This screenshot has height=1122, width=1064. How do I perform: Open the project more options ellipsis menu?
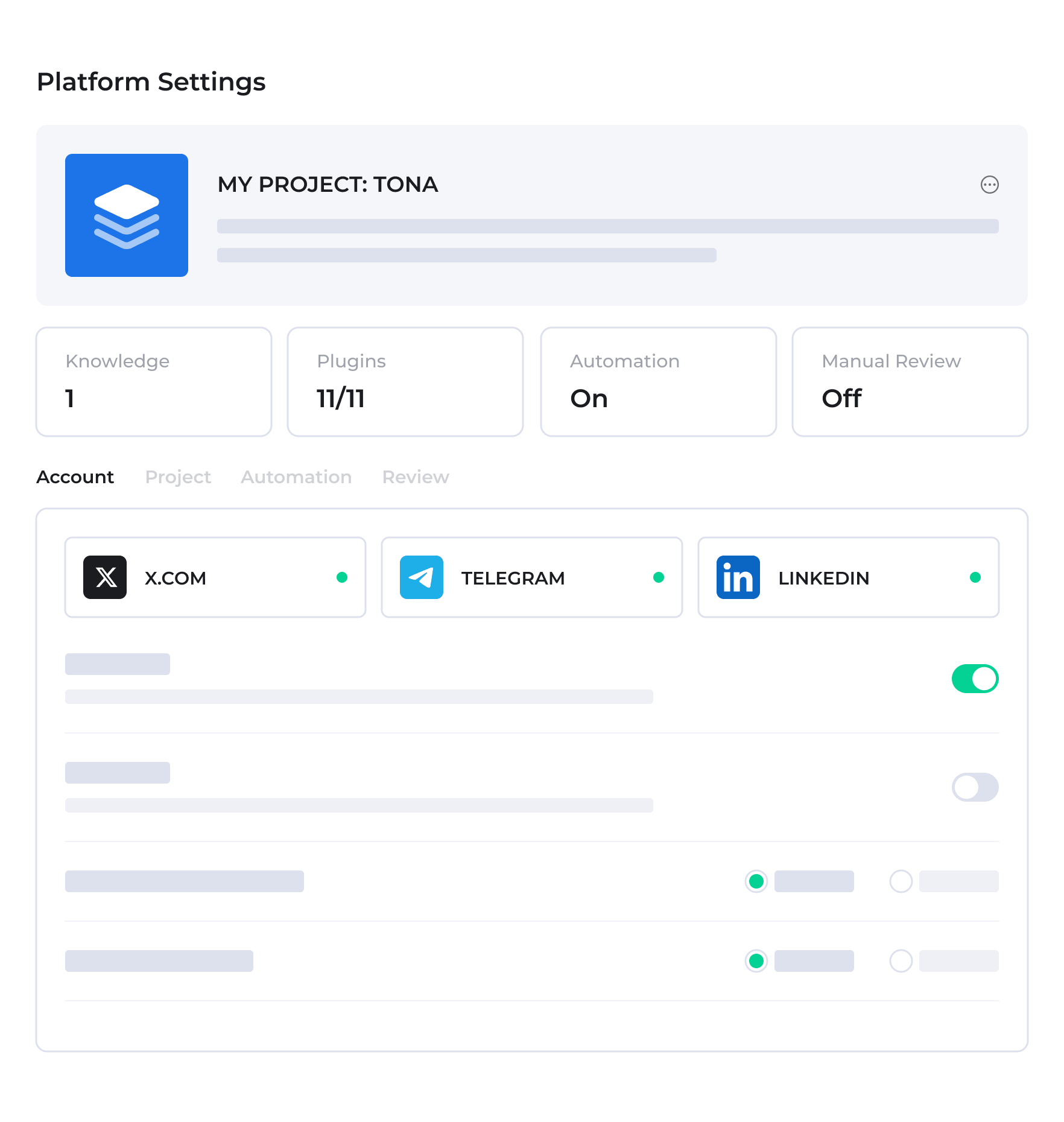click(989, 185)
